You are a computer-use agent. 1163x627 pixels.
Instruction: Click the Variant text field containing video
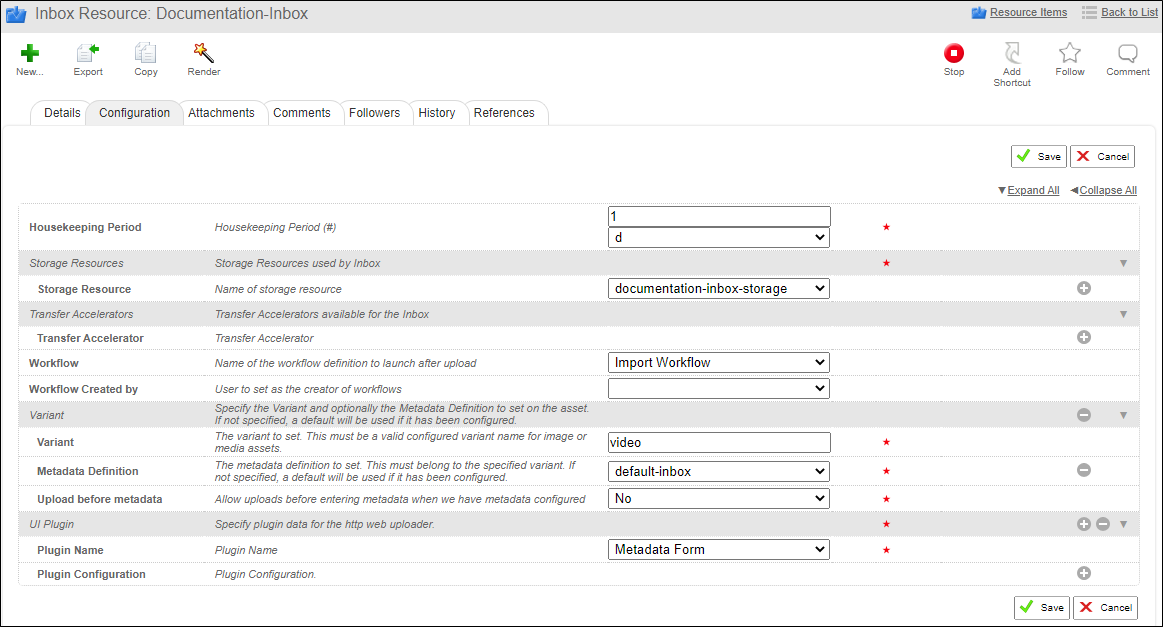tap(718, 442)
